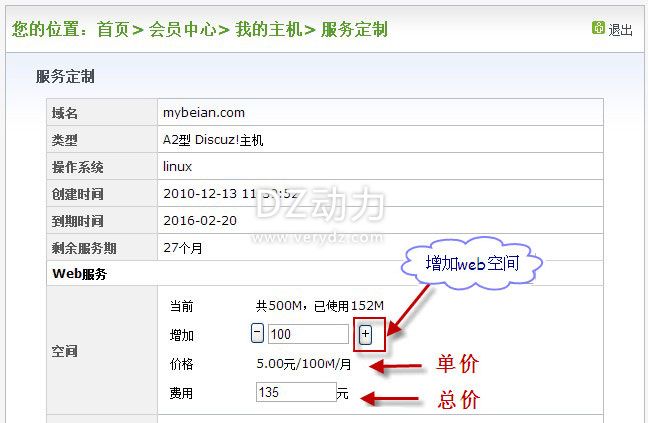This screenshot has width=648, height=423.
Task: Click the linux operating system value
Action: pyautogui.click(x=177, y=167)
